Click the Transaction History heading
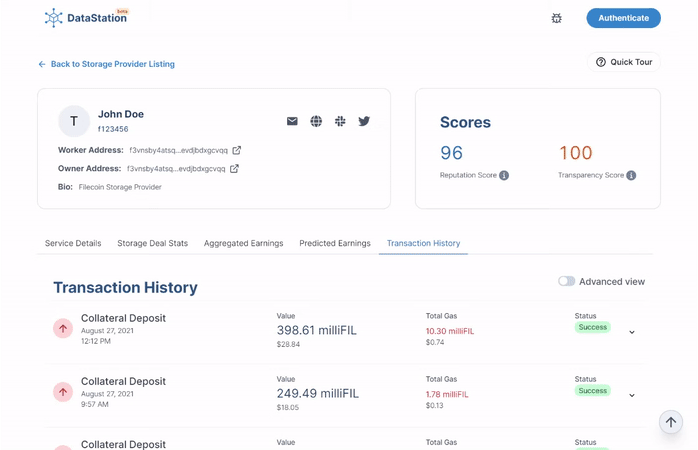 click(125, 288)
